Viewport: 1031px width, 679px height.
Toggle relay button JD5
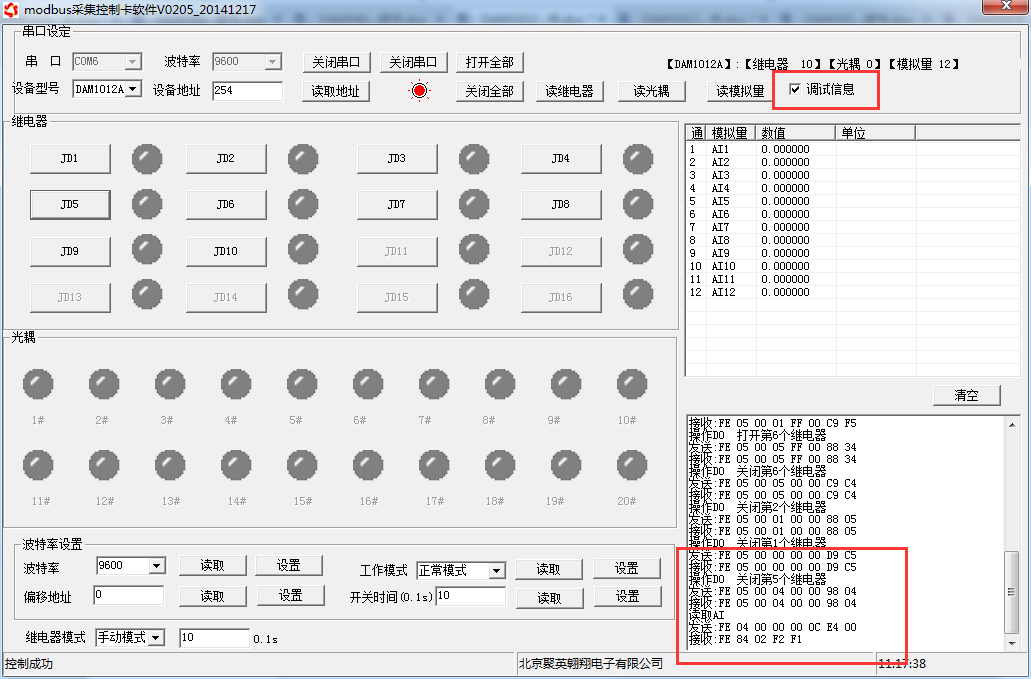[x=69, y=205]
